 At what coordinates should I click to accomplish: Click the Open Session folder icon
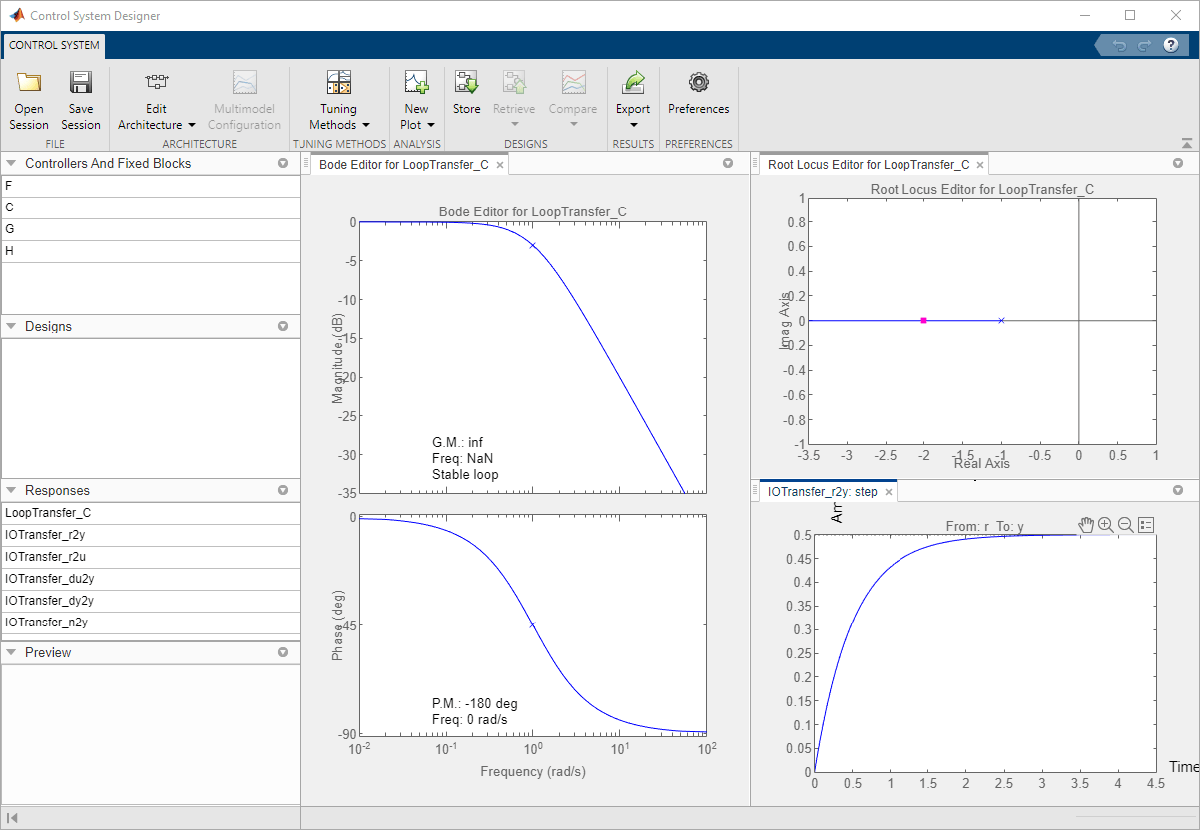coord(29,84)
